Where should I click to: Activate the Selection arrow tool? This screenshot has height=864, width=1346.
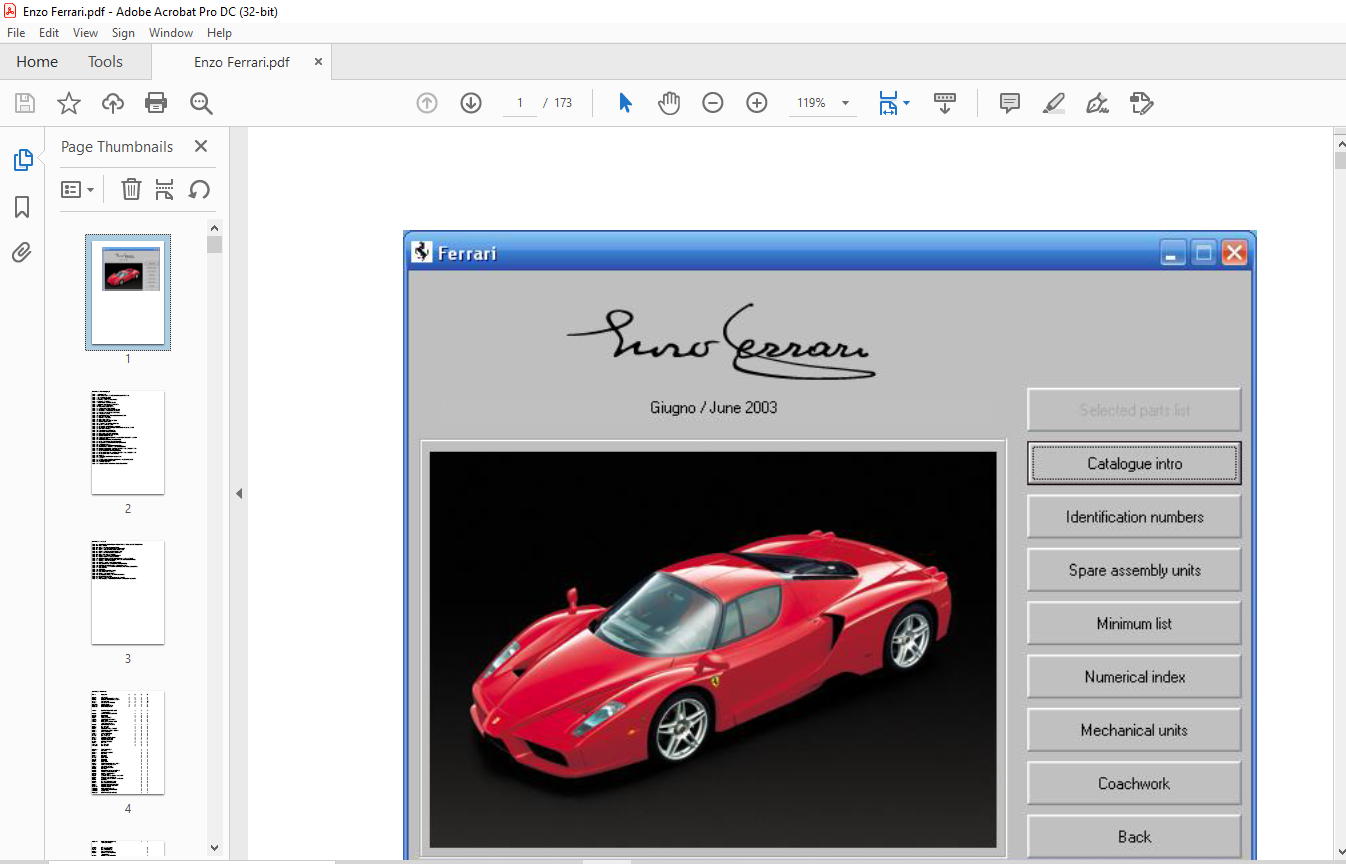pyautogui.click(x=625, y=103)
